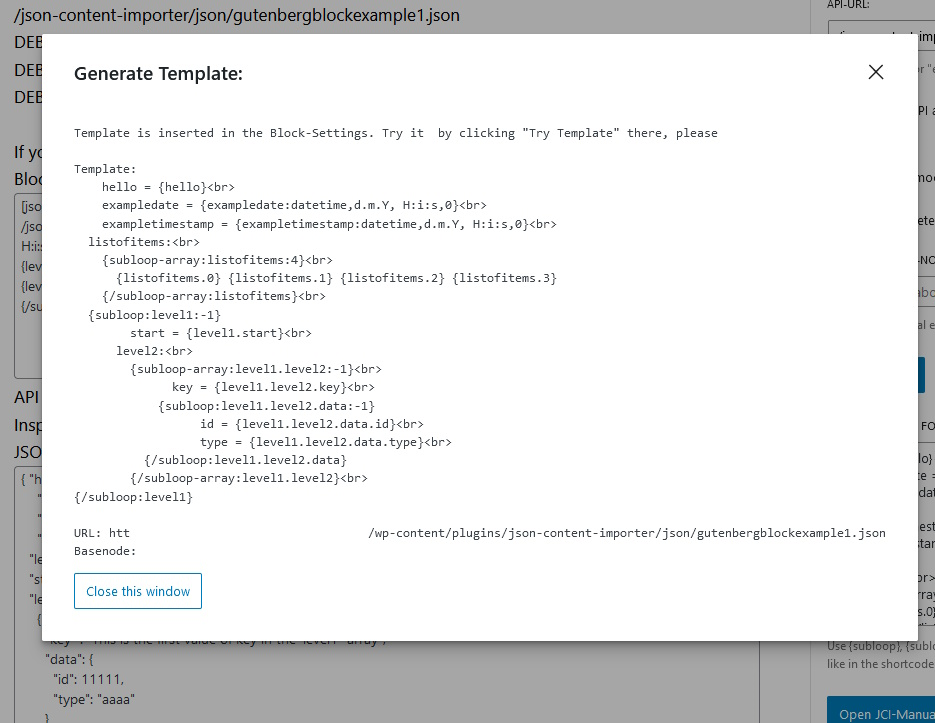This screenshot has width=935, height=723.
Task: Click the closing "{/subloop:level1}" tag line
Action: pyautogui.click(x=133, y=497)
